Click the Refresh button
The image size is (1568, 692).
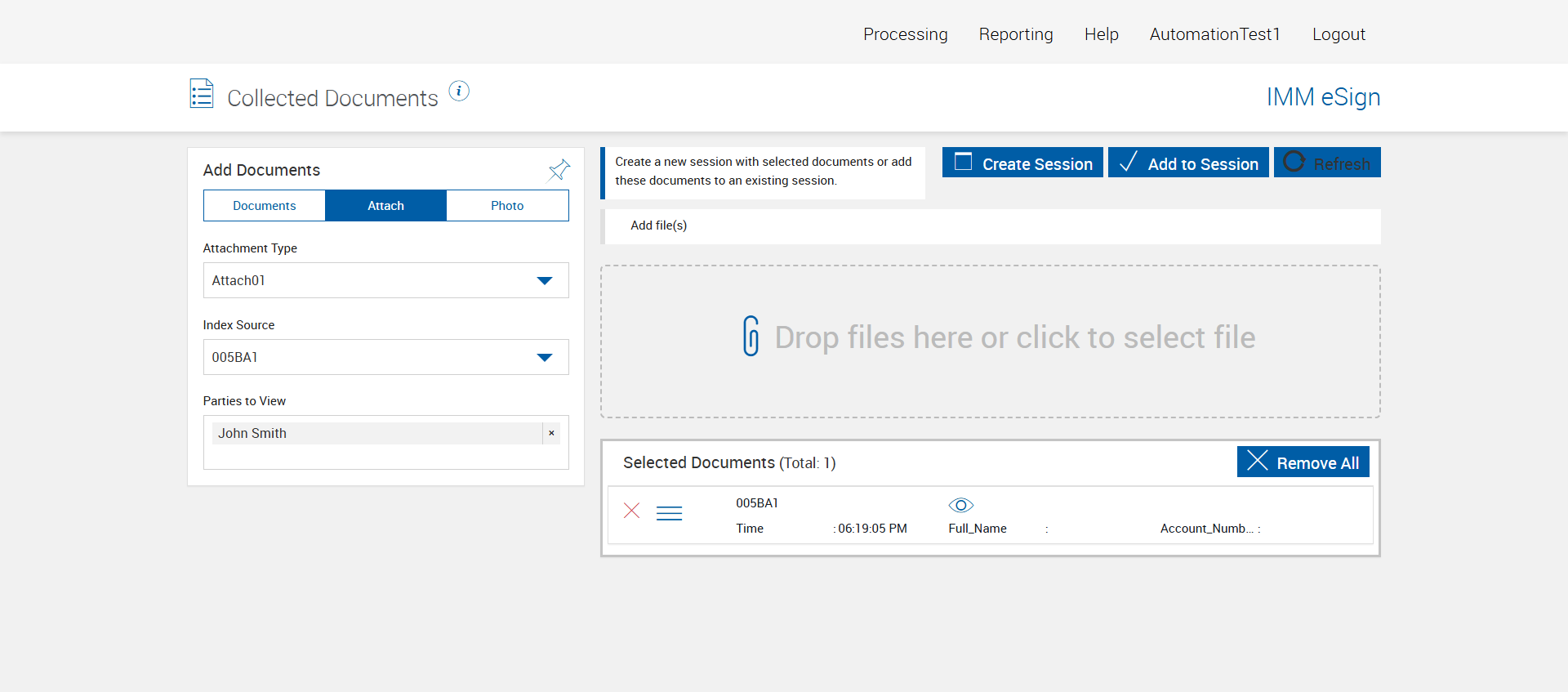click(1327, 163)
